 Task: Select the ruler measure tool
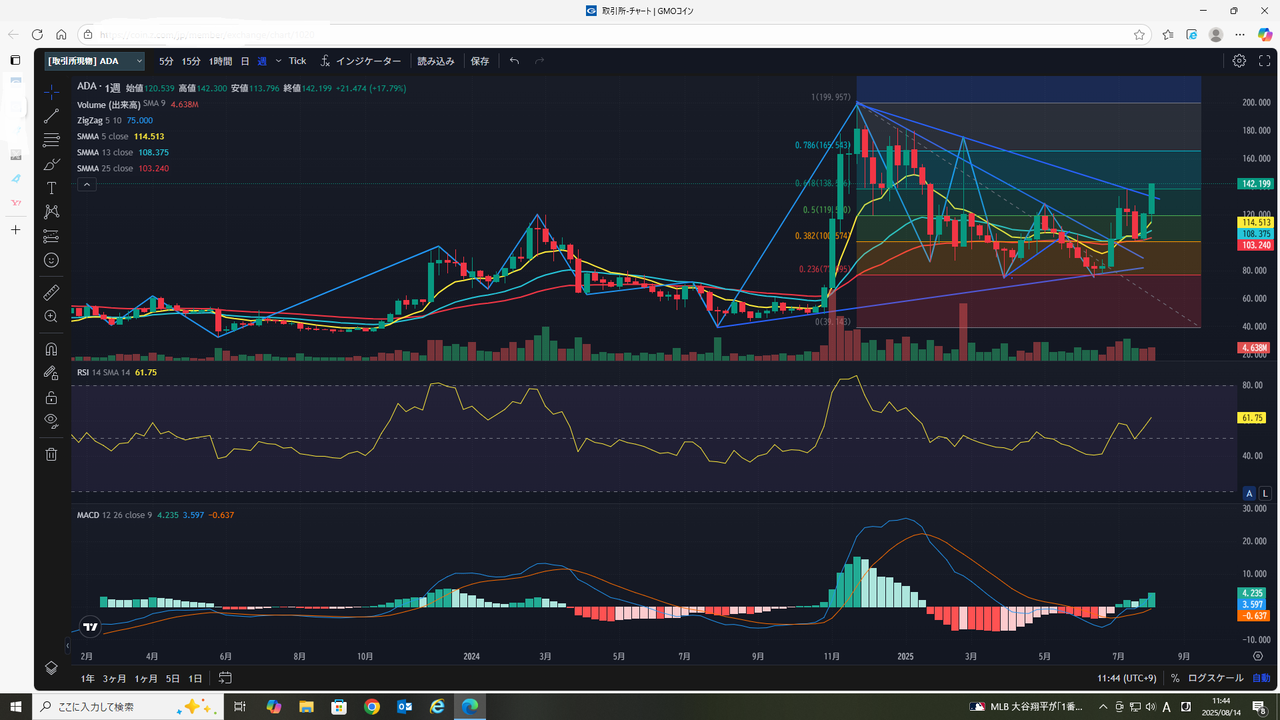coord(52,292)
